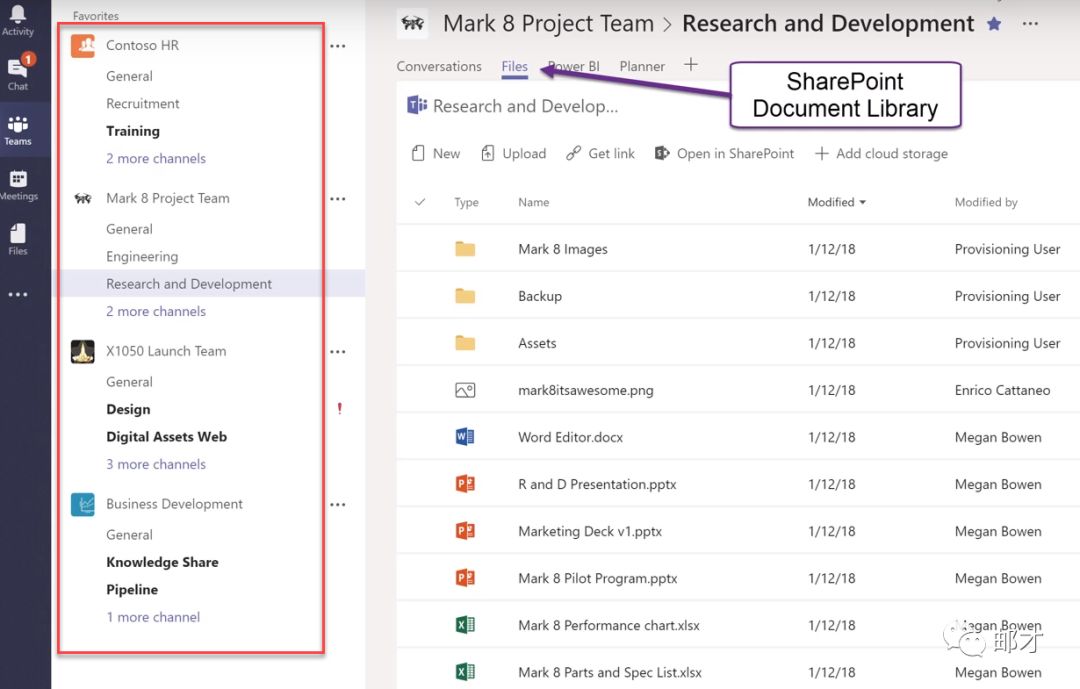The image size is (1080, 689).
Task: Expand 2 more channels under Contoso HR
Action: [156, 158]
